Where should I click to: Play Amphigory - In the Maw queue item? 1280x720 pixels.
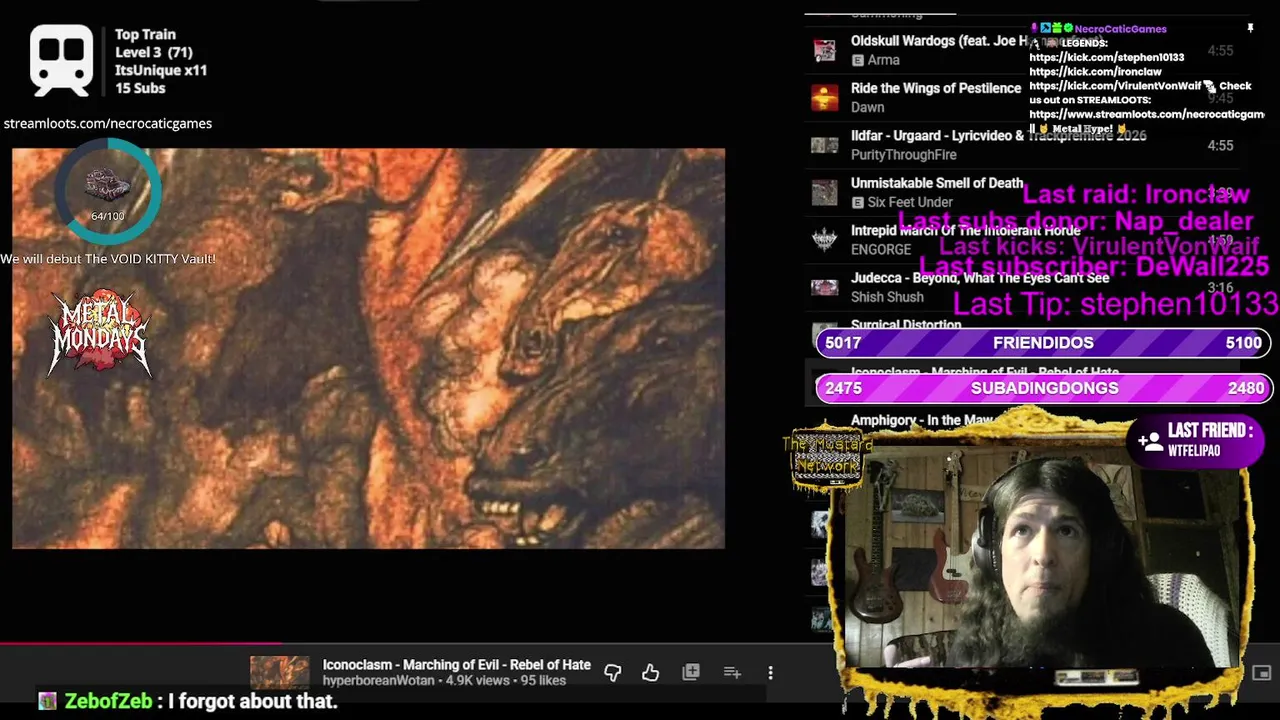(x=922, y=420)
